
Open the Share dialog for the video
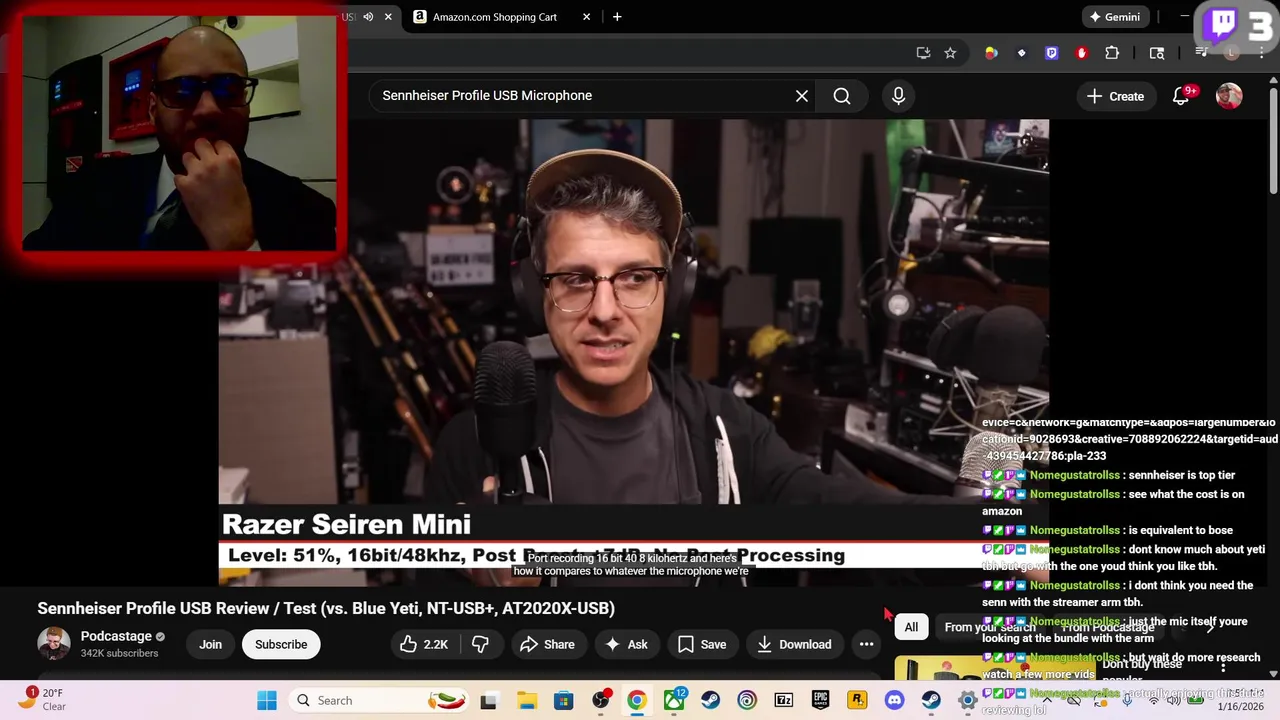[x=547, y=644]
